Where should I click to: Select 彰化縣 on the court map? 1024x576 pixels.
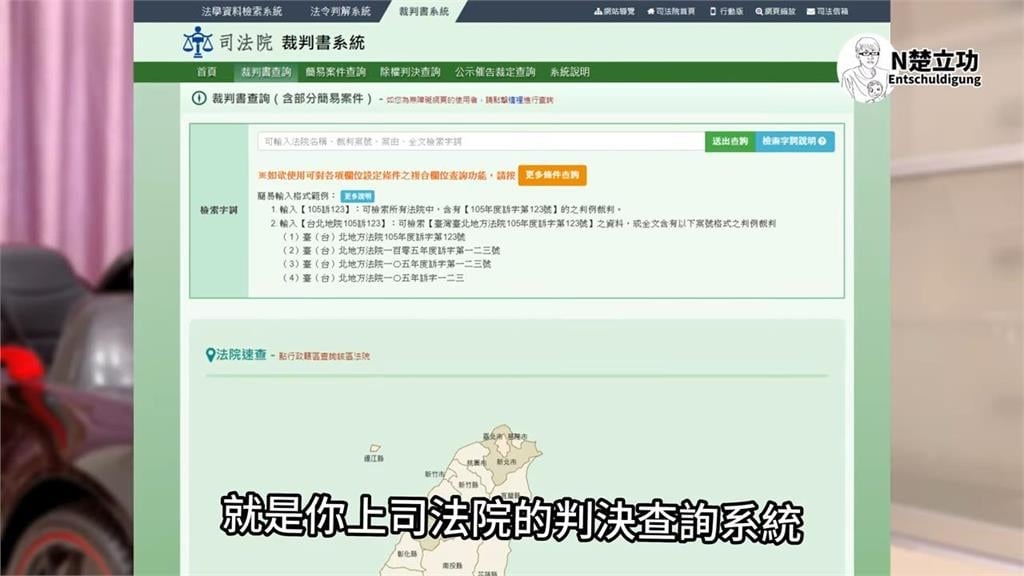[x=407, y=554]
